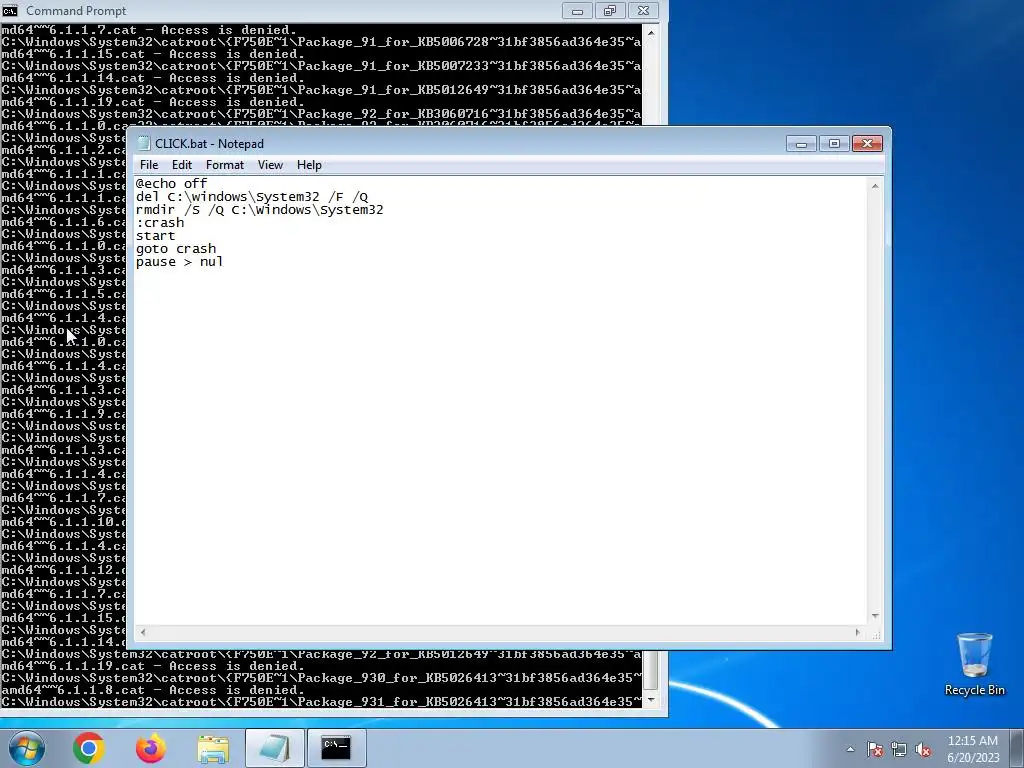Image resolution: width=1024 pixels, height=768 pixels.
Task: Click the Package_931_for_KB5026413 line in Command Prompt
Action: (x=321, y=702)
